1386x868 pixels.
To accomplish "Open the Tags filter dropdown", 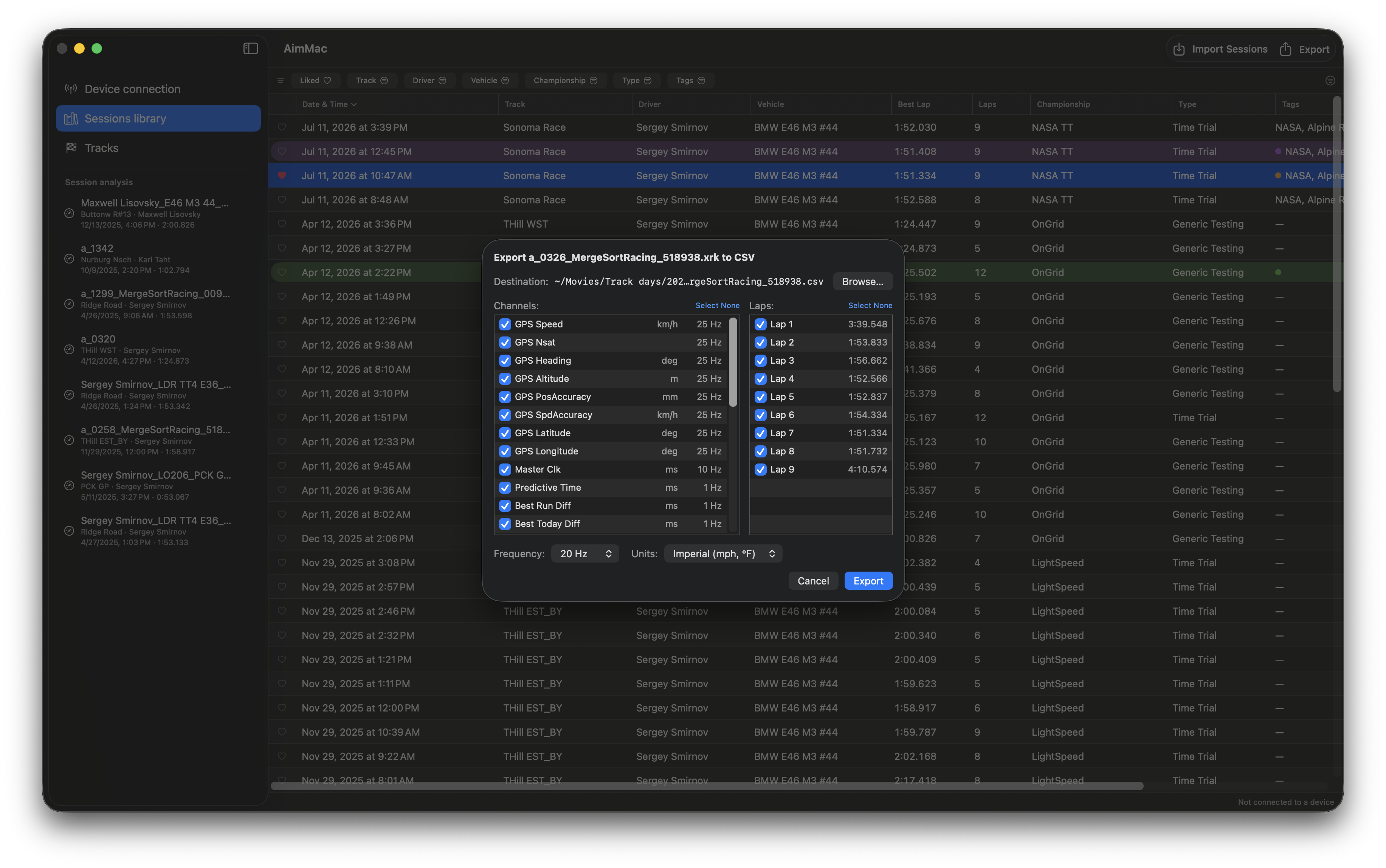I will coord(690,81).
